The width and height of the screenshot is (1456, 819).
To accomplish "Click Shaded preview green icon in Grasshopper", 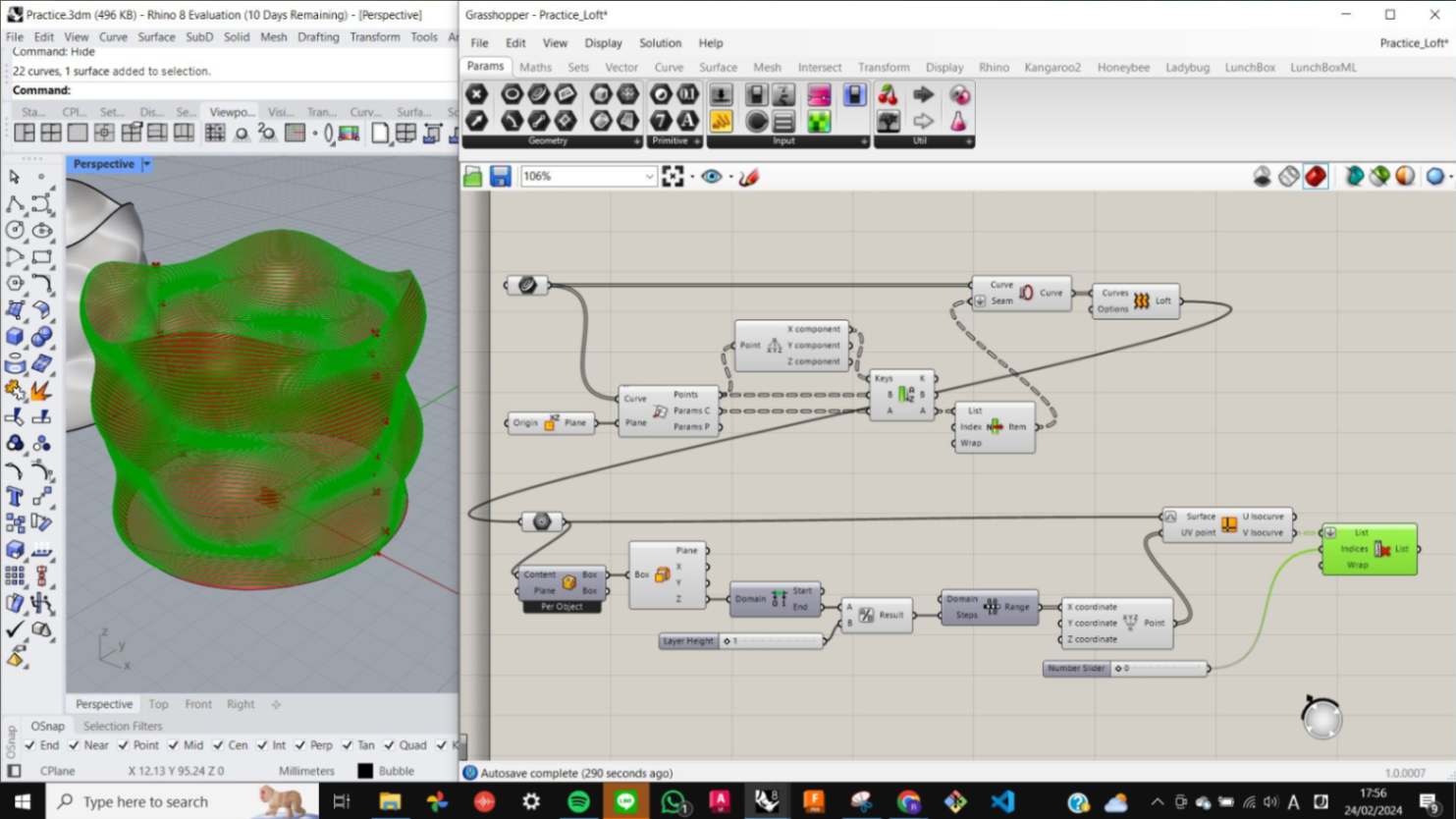I will click(x=1380, y=177).
